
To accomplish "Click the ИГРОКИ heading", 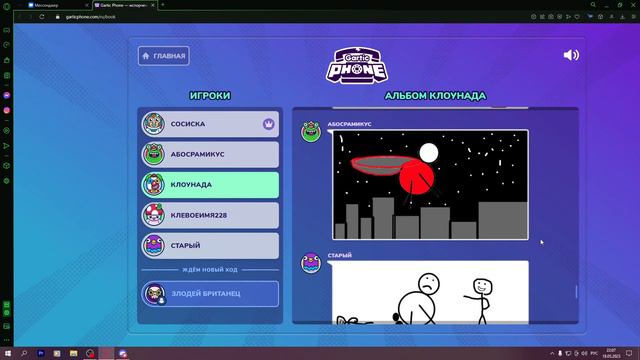I will [210, 96].
